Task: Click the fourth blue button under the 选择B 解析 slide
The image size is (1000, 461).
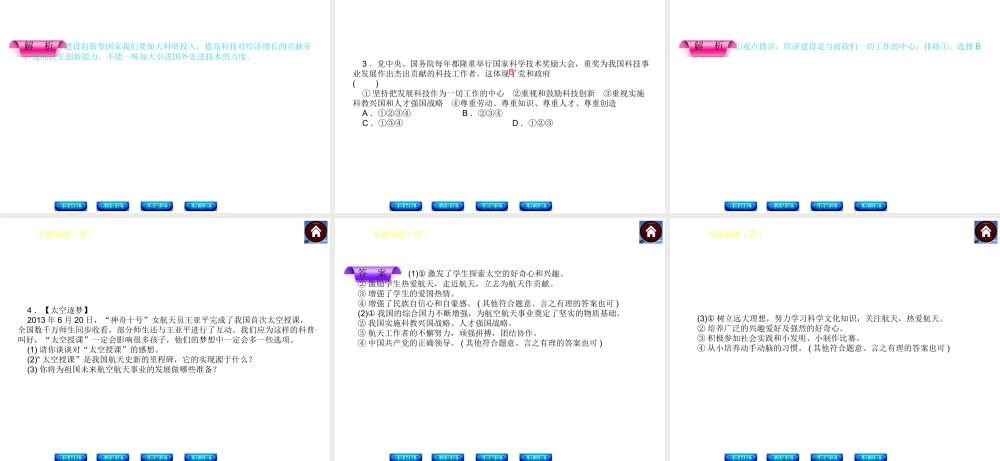Action: tap(871, 206)
